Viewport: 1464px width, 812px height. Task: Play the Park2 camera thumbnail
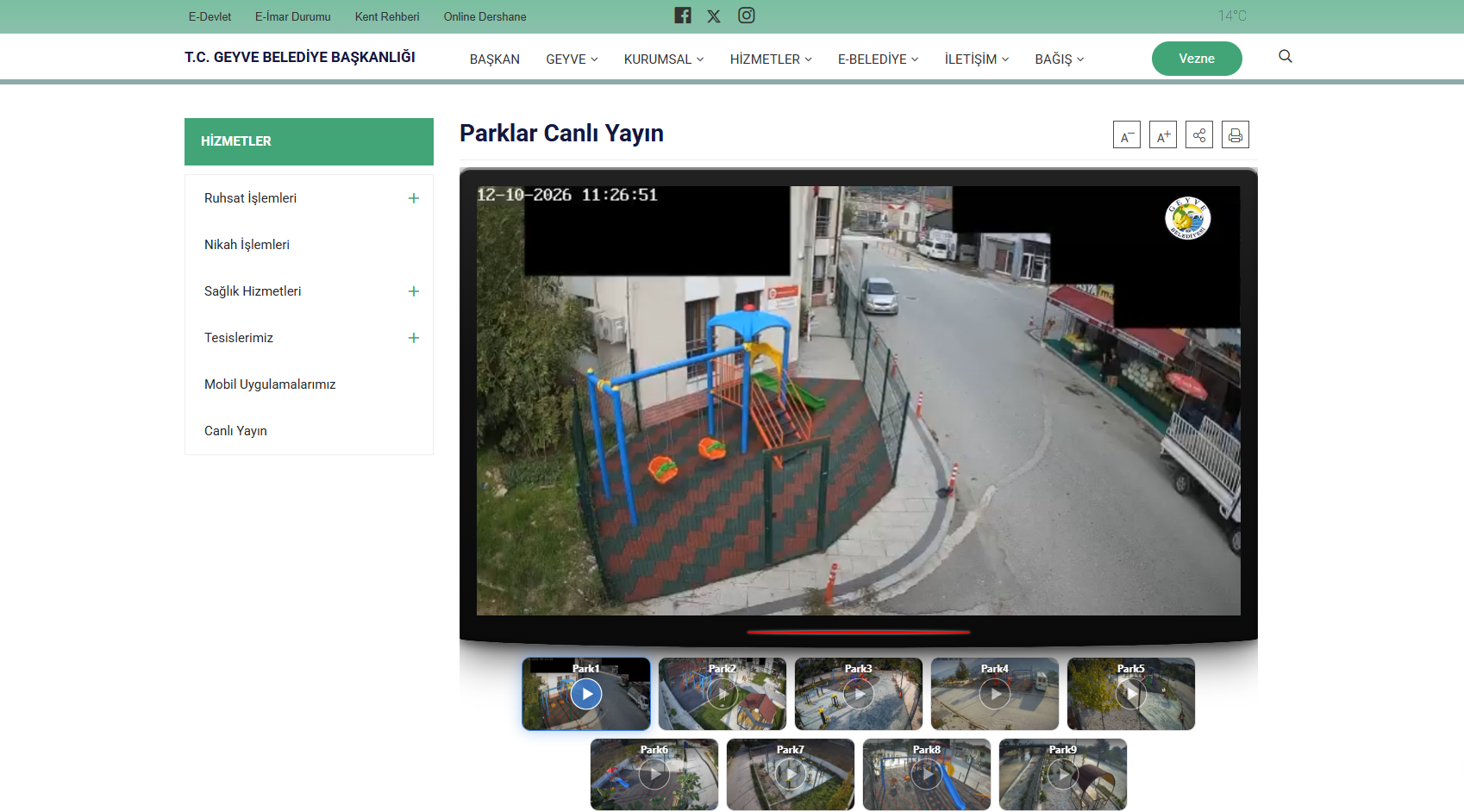(723, 694)
